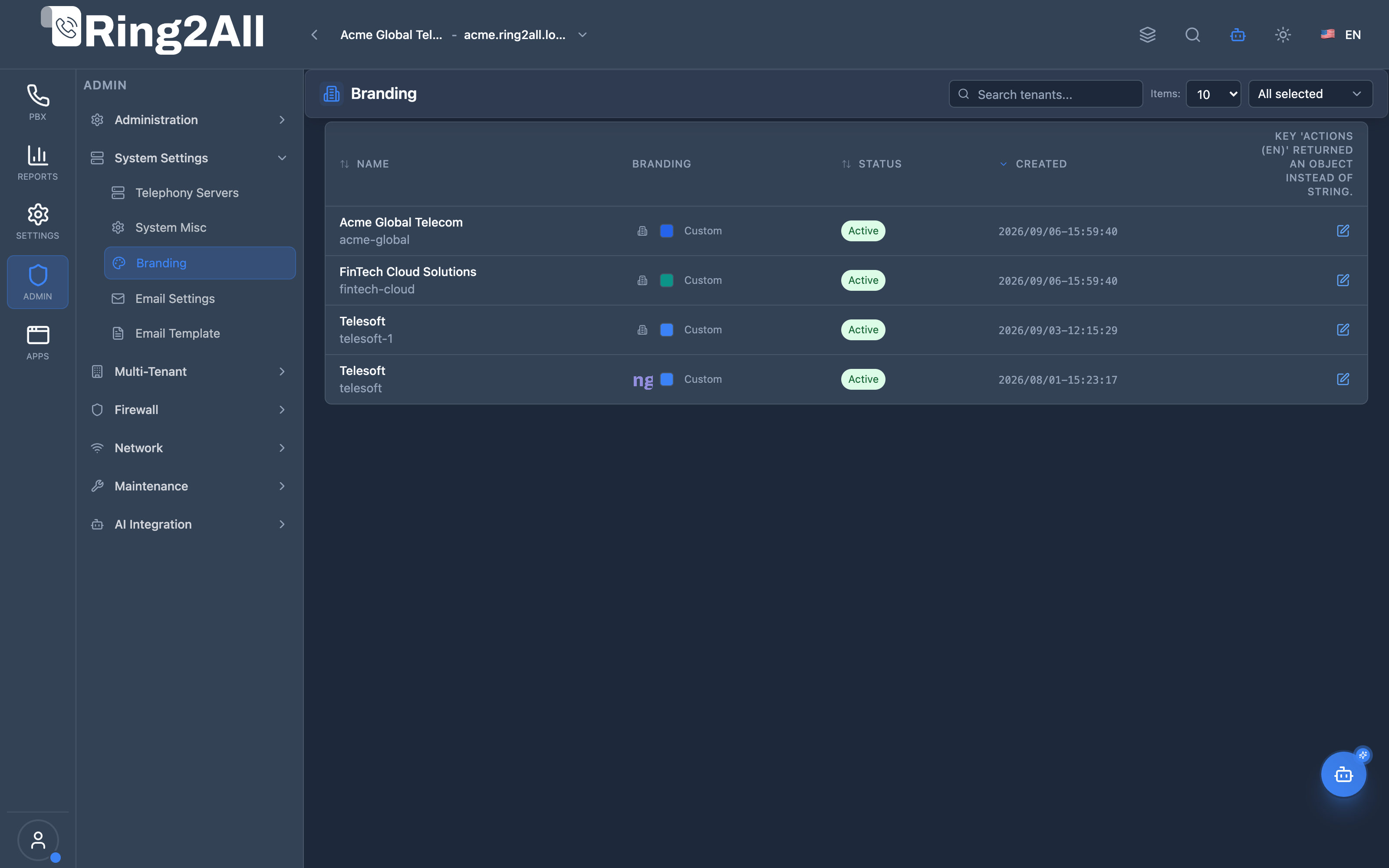Expand the Maintenance menu

pos(188,486)
